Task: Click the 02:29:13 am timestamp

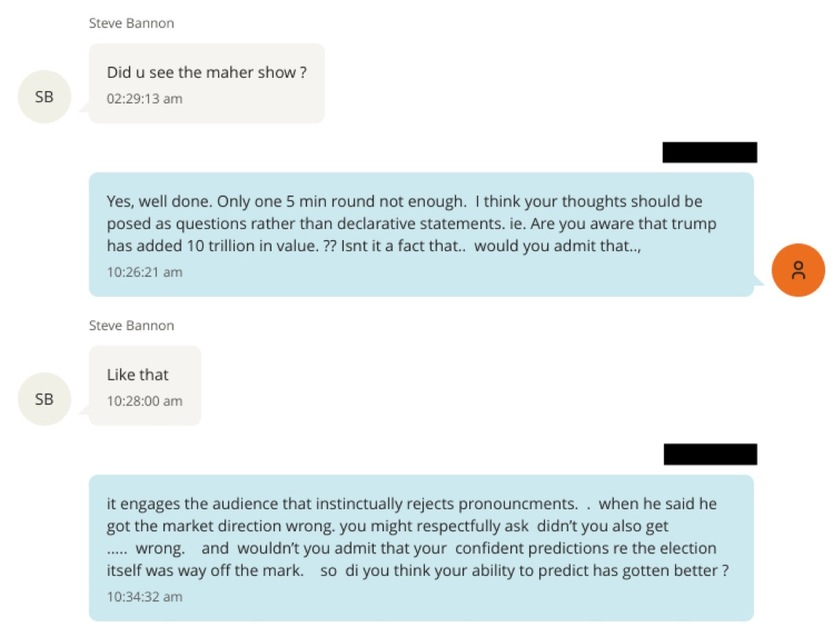Action: [x=144, y=99]
